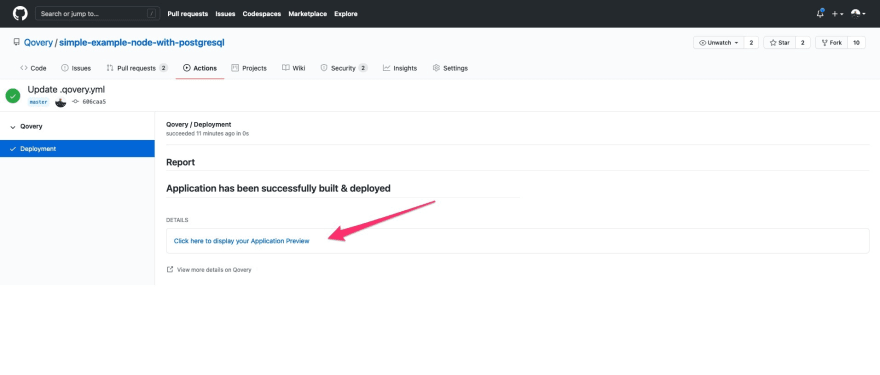Open Marketplace from the header
Viewport: 880px width, 375px height.
pyautogui.click(x=308, y=14)
